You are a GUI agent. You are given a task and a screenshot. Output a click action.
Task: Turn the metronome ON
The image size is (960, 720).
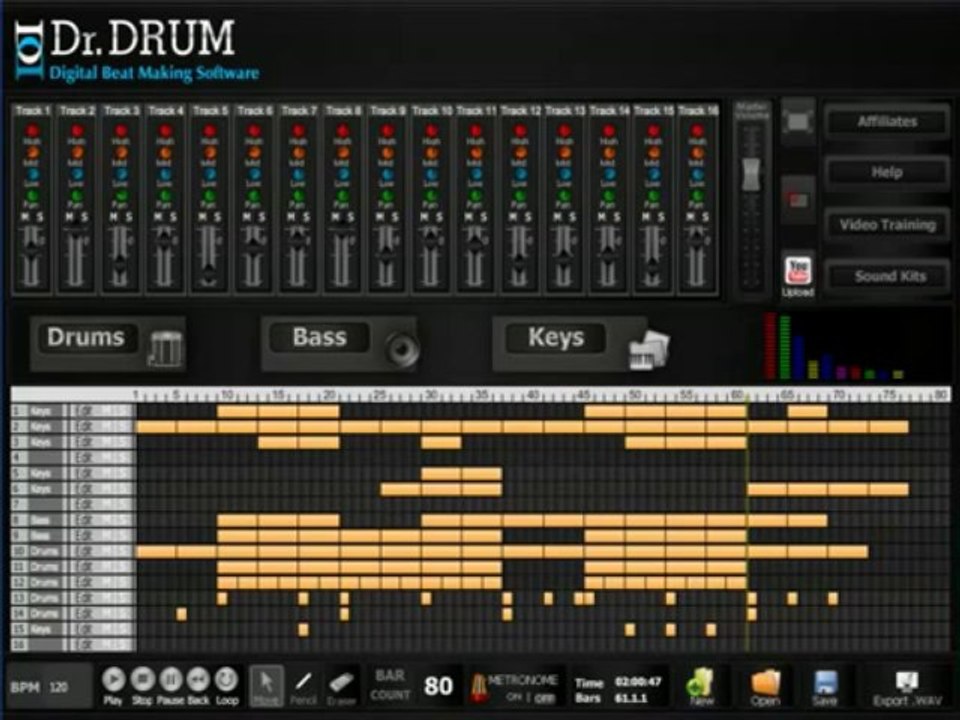point(513,697)
